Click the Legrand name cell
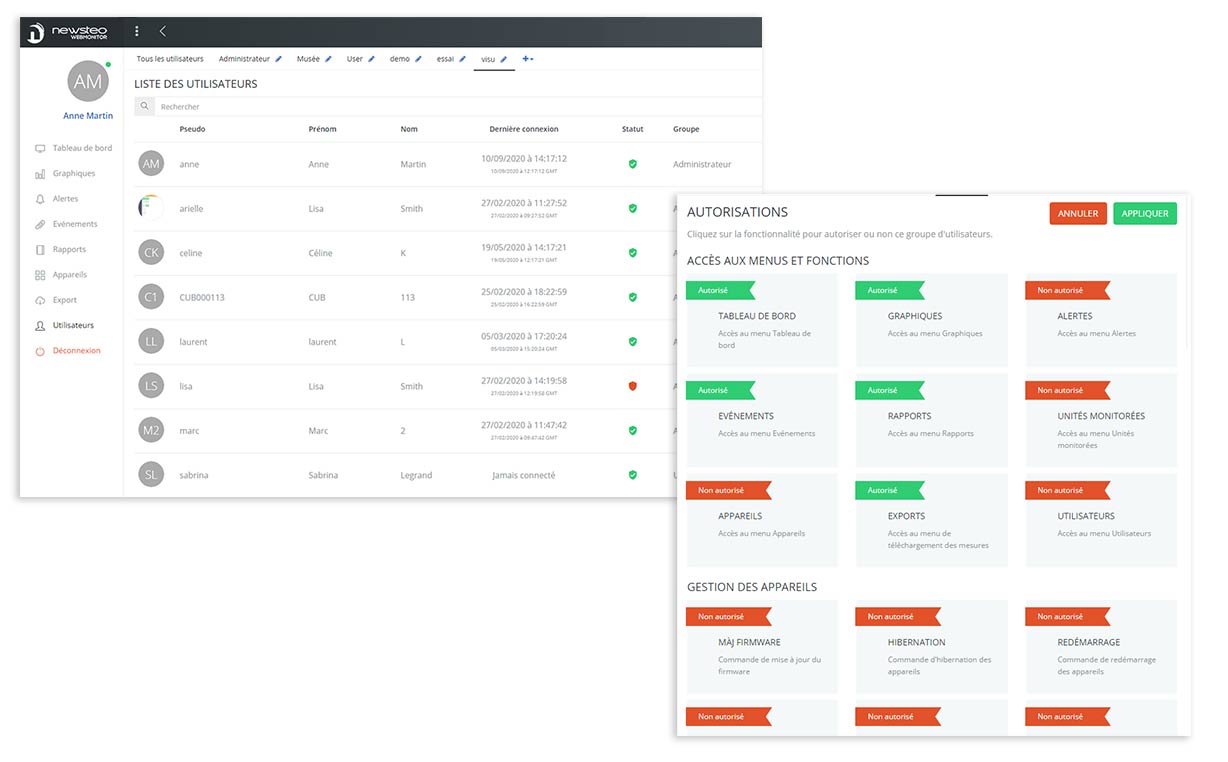1228x762 pixels. coord(416,475)
